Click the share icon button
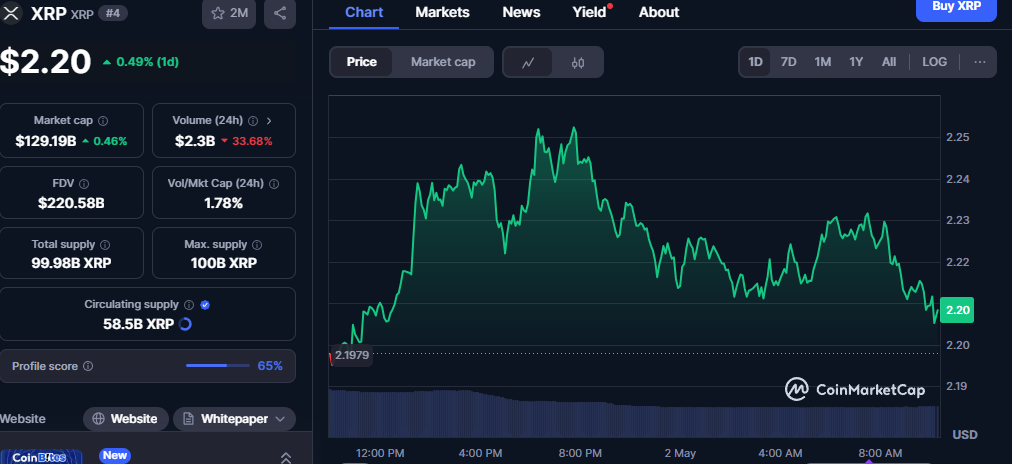Screen dimensions: 1012x464 tap(280, 13)
